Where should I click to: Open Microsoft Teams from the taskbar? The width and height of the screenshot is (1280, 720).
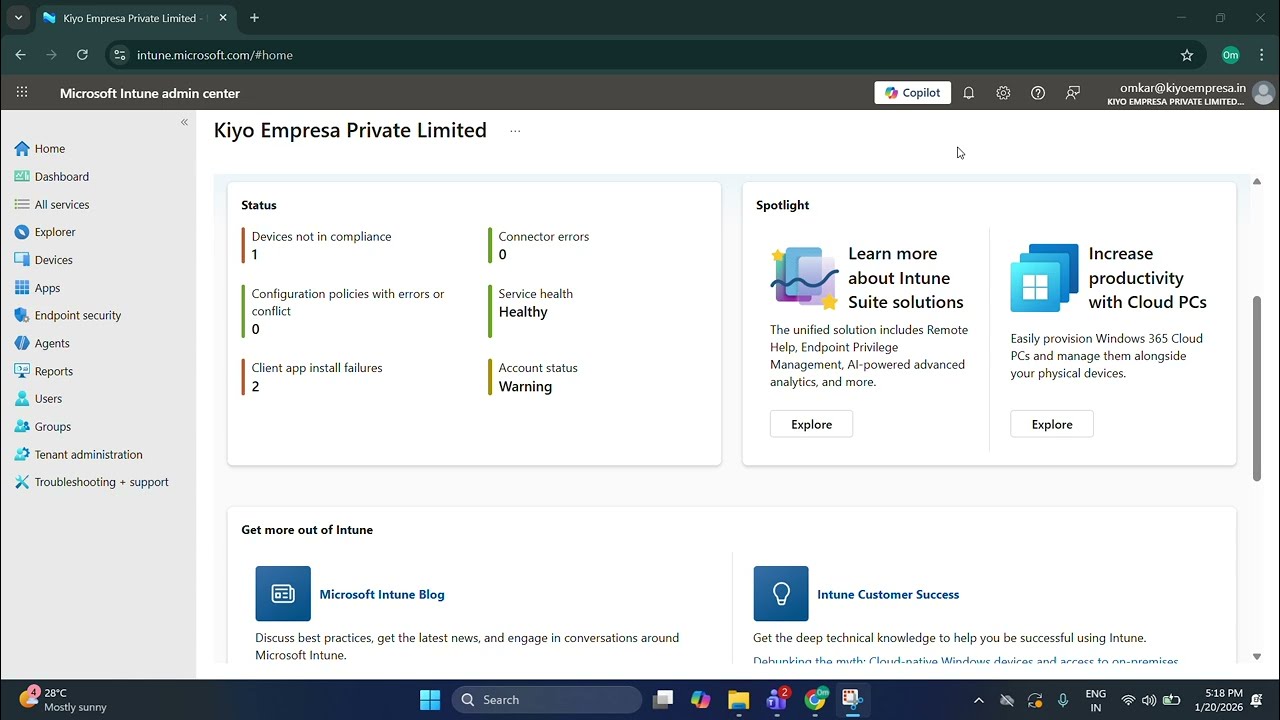tap(777, 700)
